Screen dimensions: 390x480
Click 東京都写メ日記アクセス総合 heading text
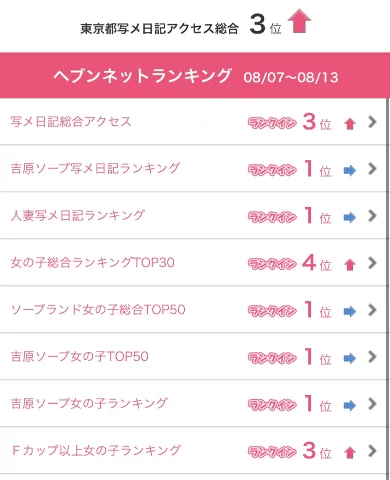tap(160, 29)
